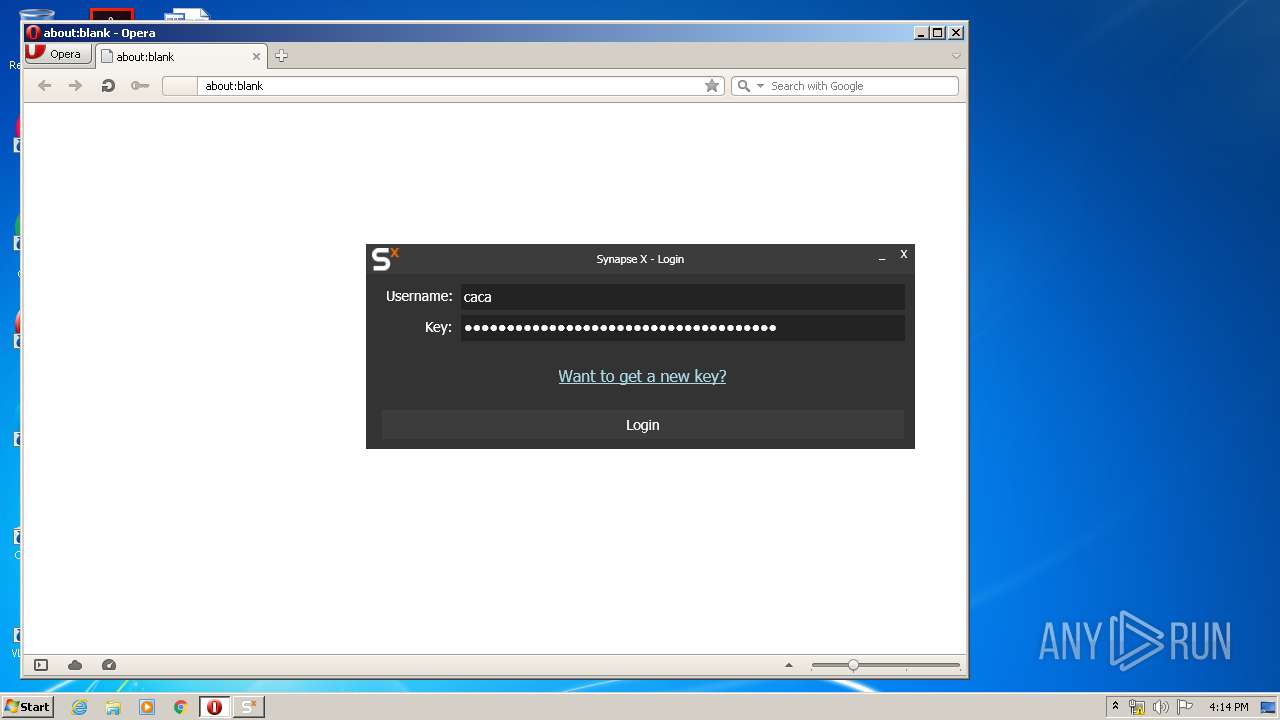Open Windows Media Player taskbar icon
The height and width of the screenshot is (720, 1280).
147,707
